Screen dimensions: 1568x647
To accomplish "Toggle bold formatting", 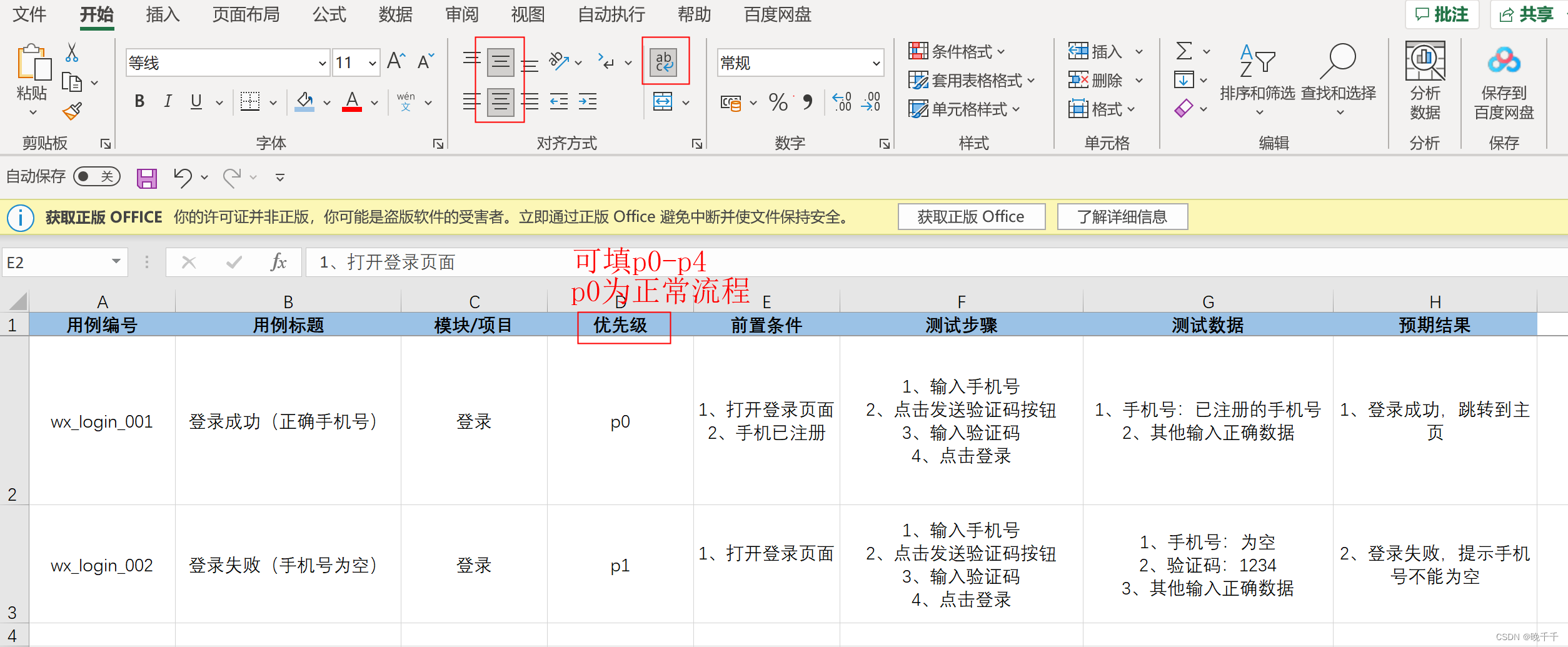I will click(139, 101).
